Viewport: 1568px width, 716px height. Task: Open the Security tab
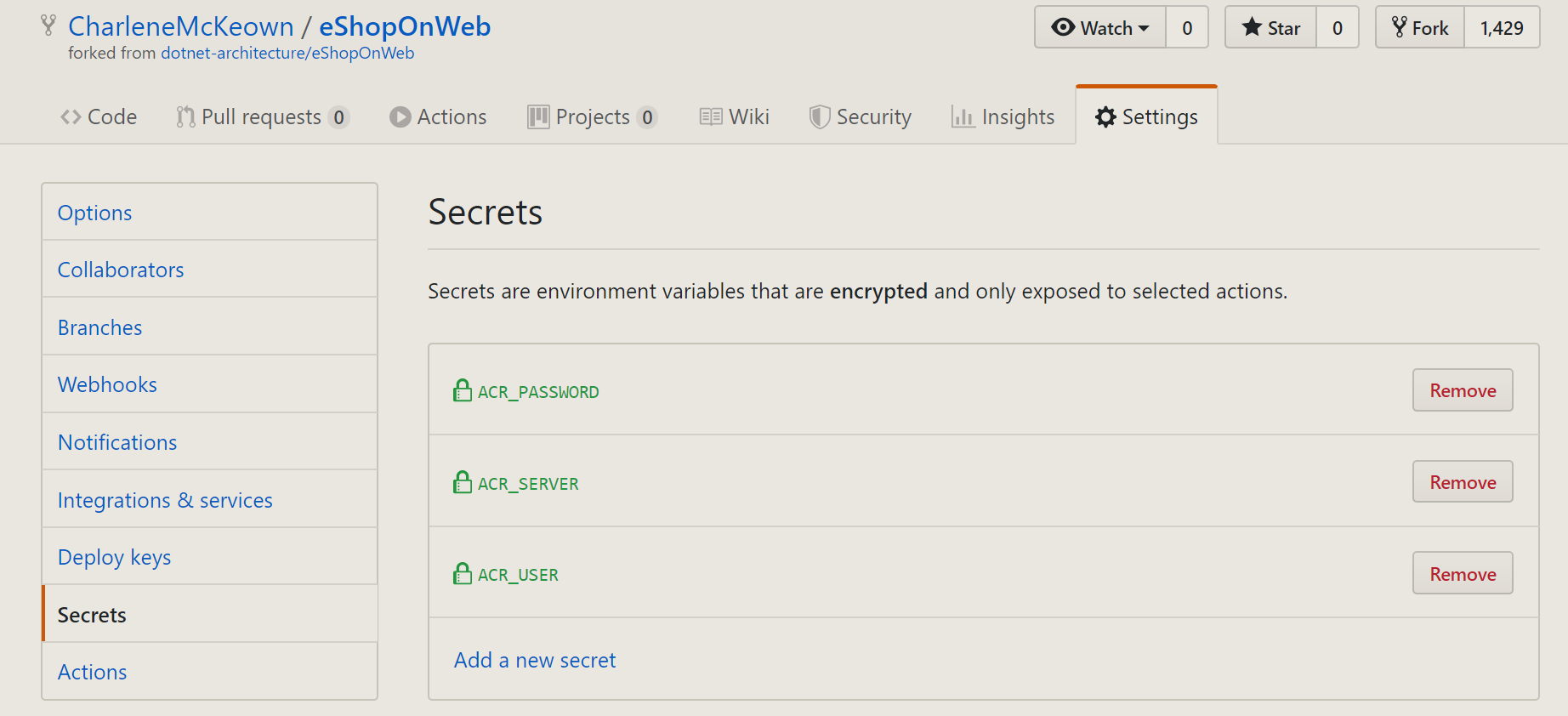click(861, 116)
